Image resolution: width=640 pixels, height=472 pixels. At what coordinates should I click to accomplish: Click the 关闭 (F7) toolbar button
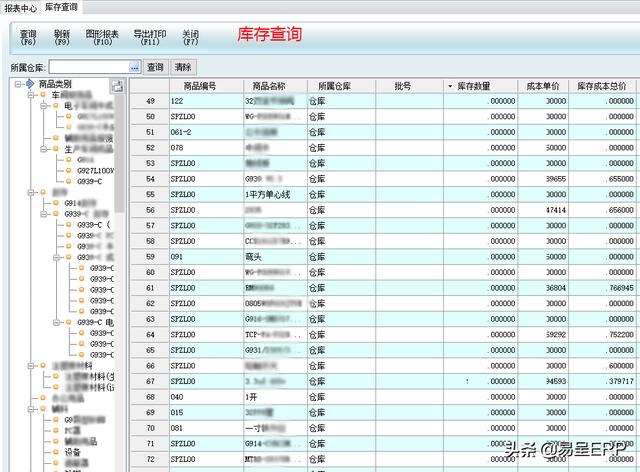click(x=190, y=38)
